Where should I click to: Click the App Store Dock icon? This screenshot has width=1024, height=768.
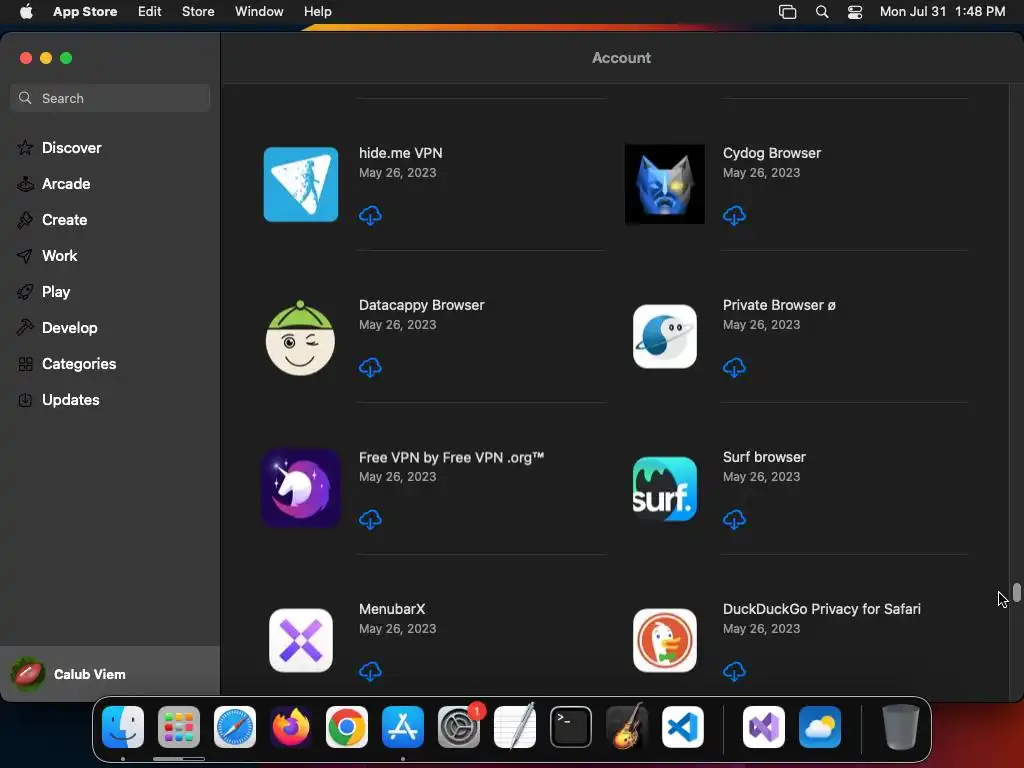[x=403, y=727]
